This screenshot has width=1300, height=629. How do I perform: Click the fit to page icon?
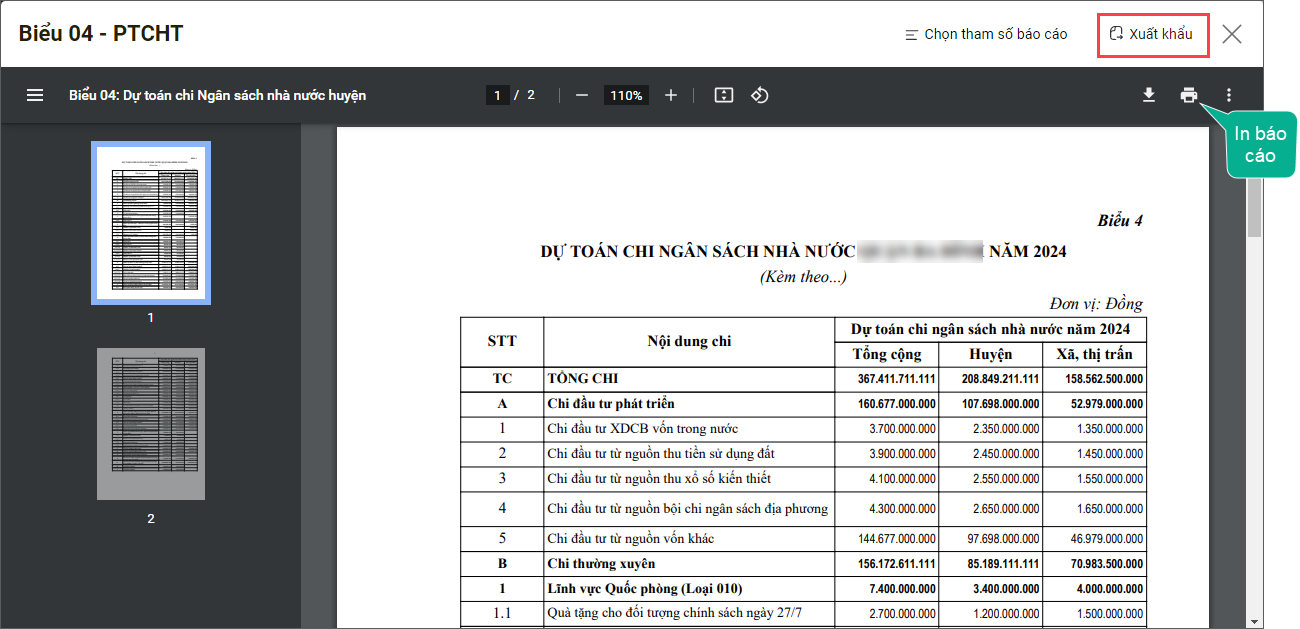coord(724,95)
